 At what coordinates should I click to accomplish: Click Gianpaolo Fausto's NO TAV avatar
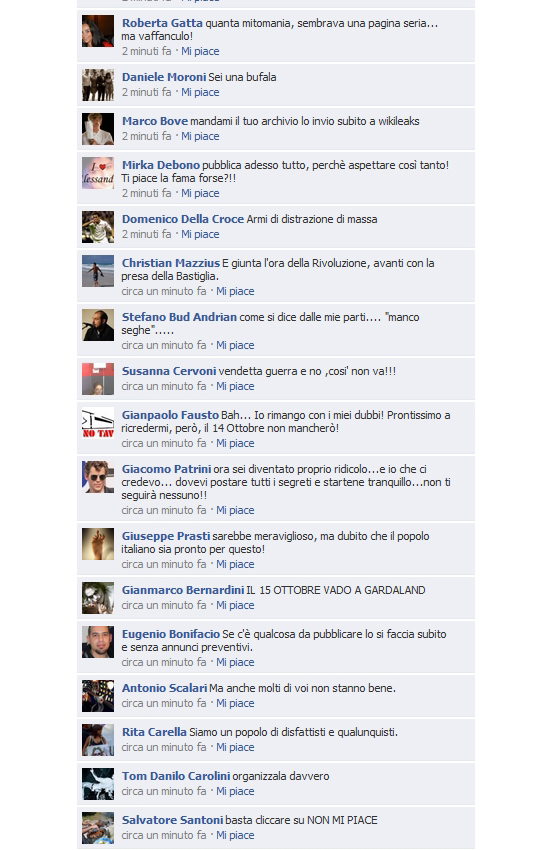click(98, 423)
